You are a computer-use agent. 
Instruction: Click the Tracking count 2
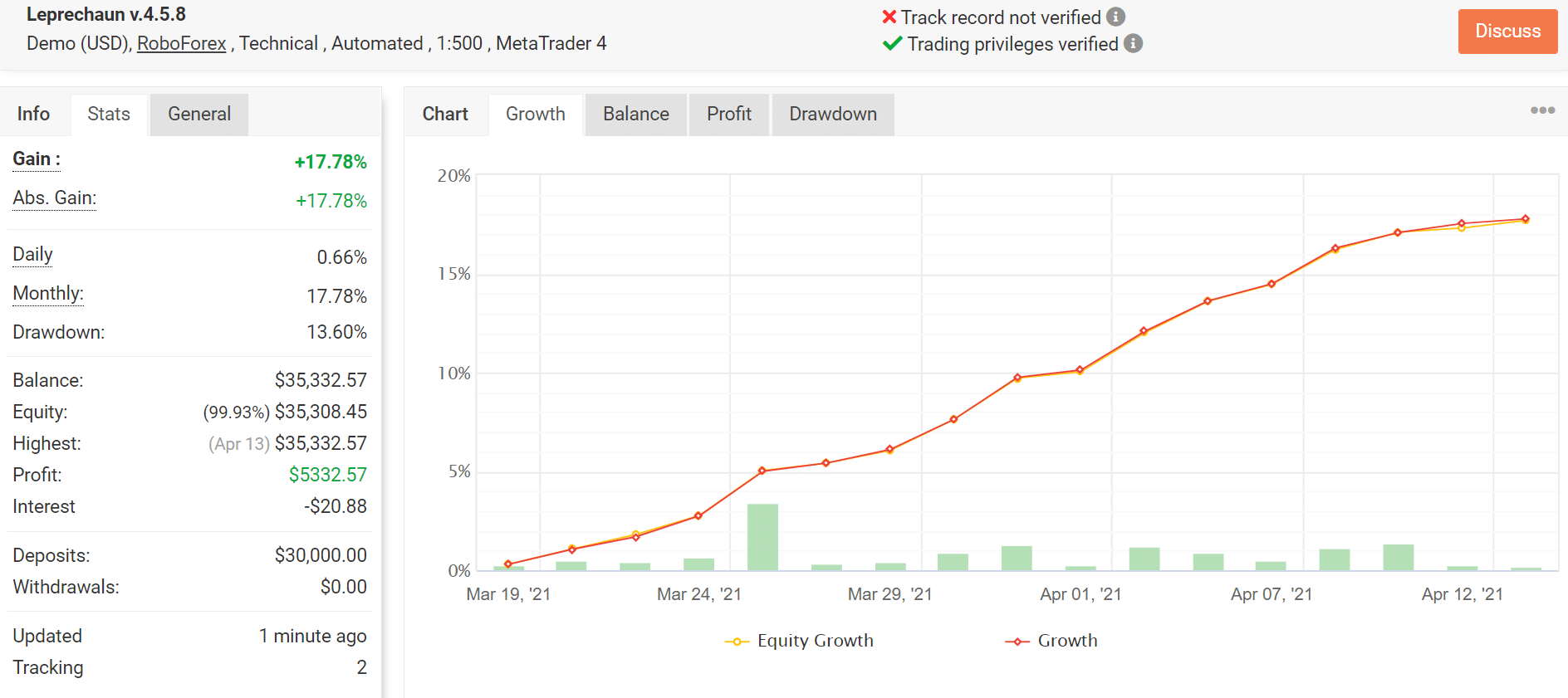pos(361,667)
